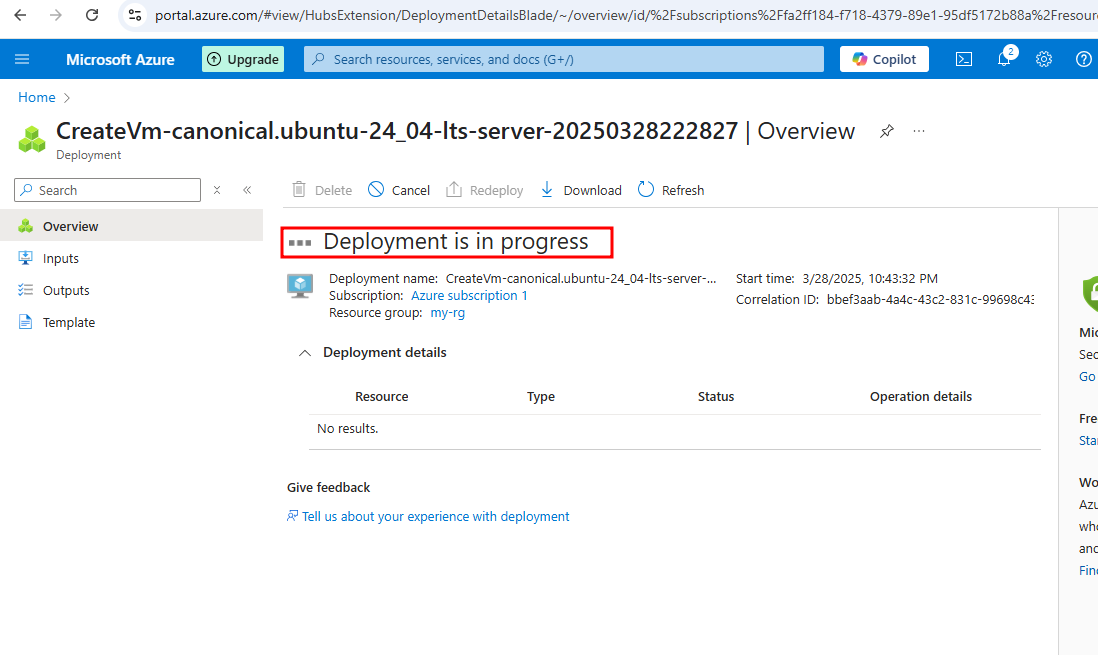Click the virtual machine icon beside deployment name
The height and width of the screenshot is (655, 1098).
pyautogui.click(x=300, y=287)
